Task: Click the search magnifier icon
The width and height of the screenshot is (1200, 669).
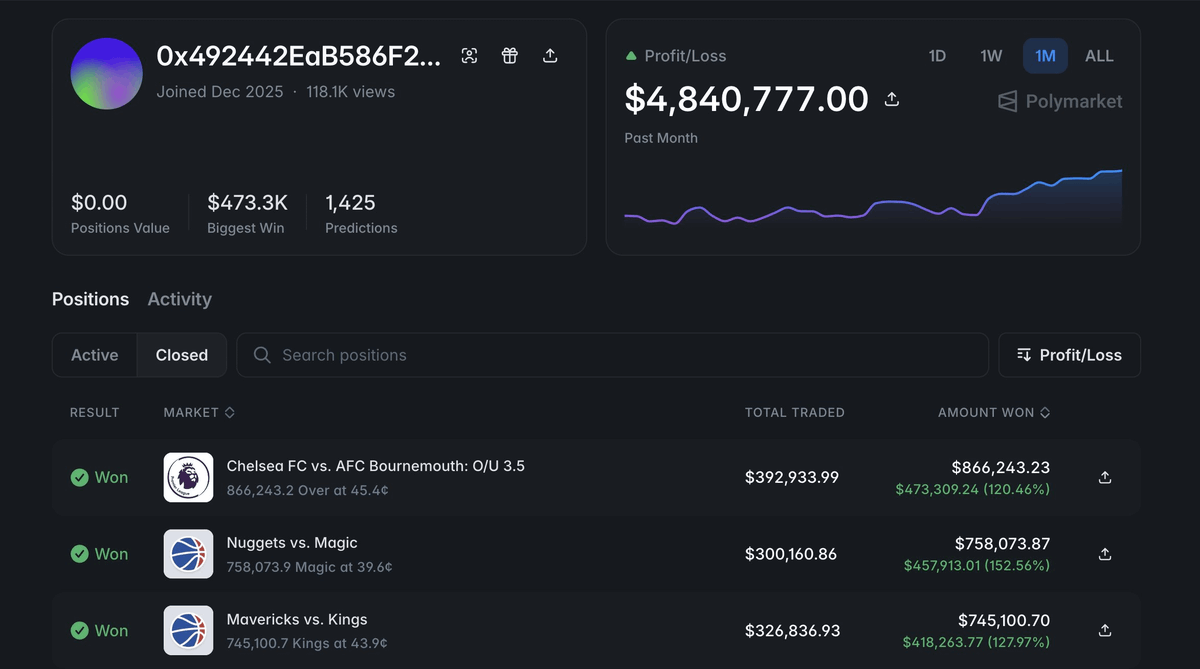Action: pyautogui.click(x=262, y=355)
